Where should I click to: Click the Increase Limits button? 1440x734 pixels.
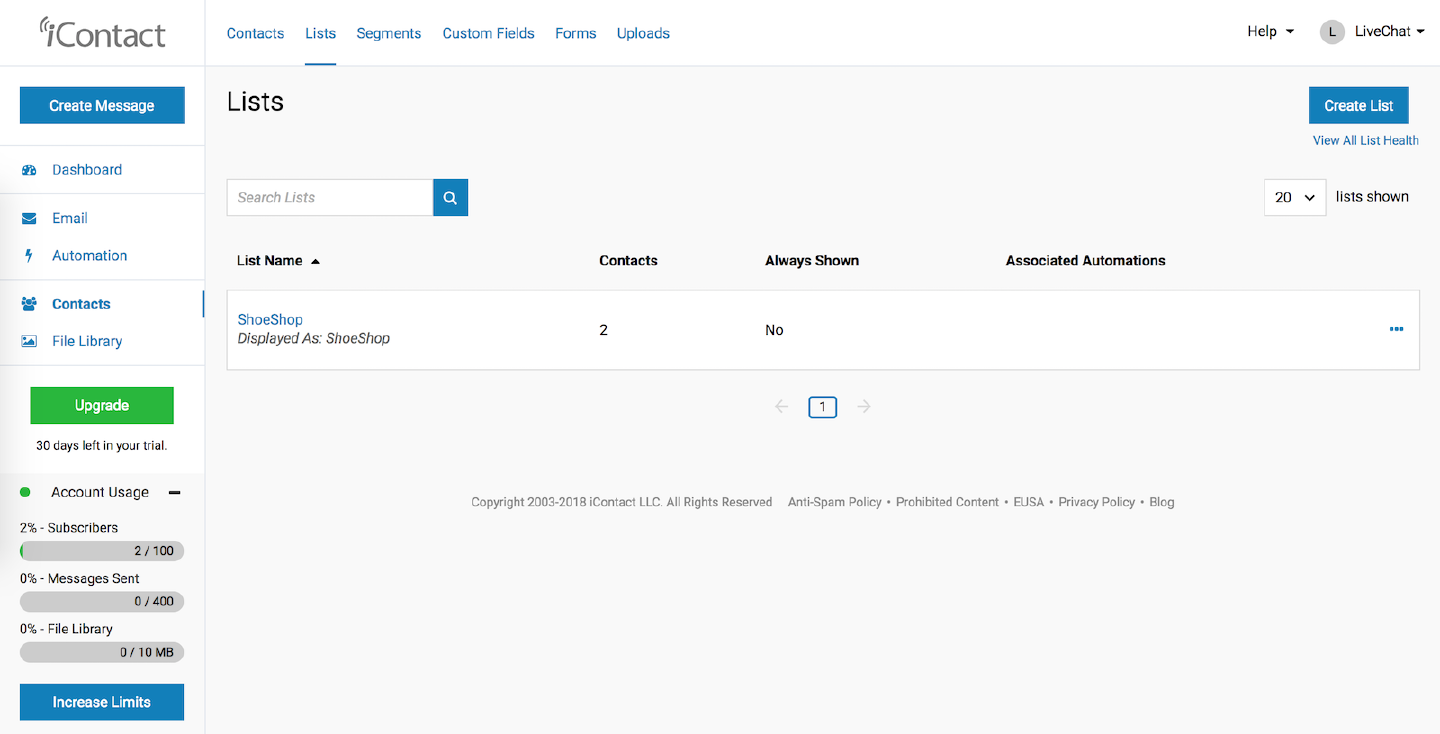click(102, 702)
